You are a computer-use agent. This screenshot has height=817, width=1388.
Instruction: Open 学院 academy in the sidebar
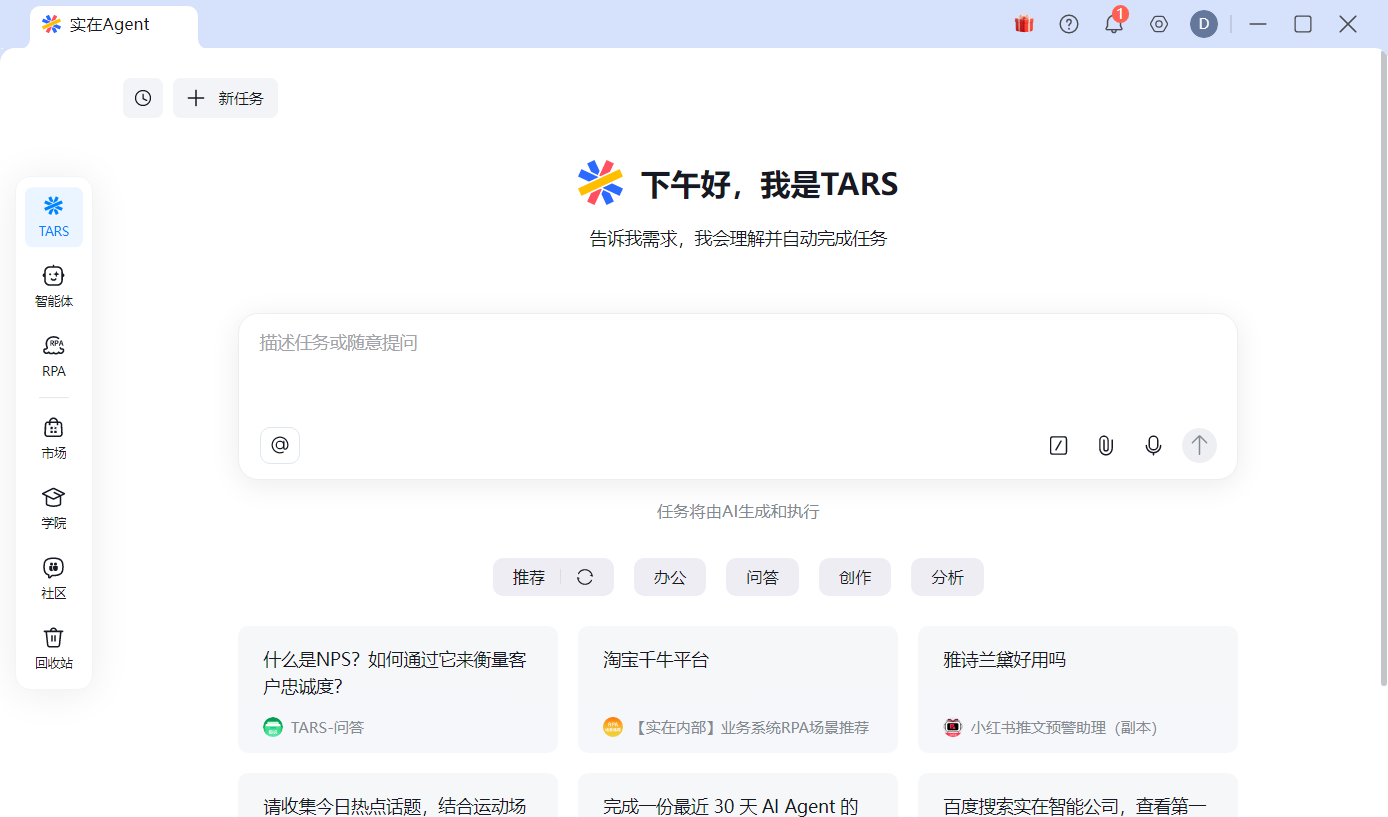click(x=54, y=509)
